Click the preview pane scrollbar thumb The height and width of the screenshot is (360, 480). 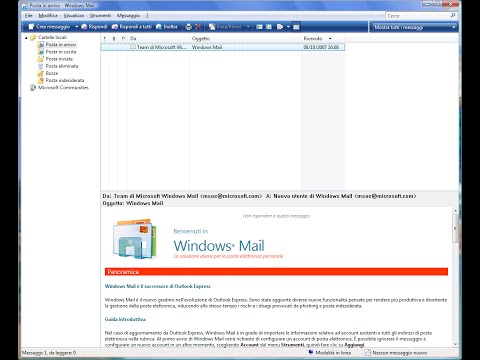point(455,229)
